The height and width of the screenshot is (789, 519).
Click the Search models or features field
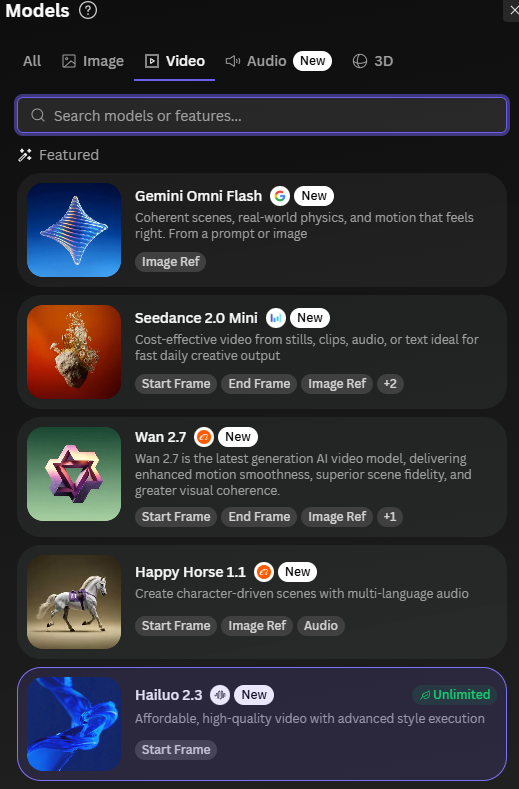[x=262, y=115]
